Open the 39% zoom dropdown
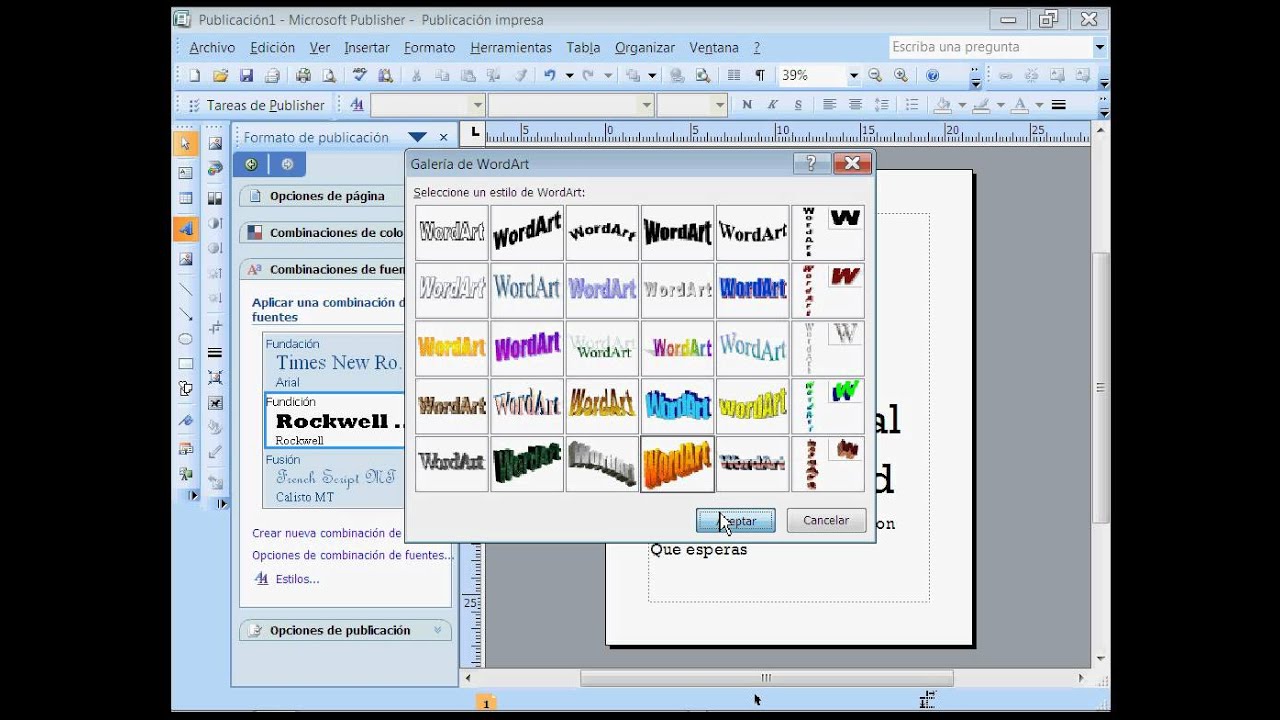This screenshot has width=1280, height=720. coord(853,75)
